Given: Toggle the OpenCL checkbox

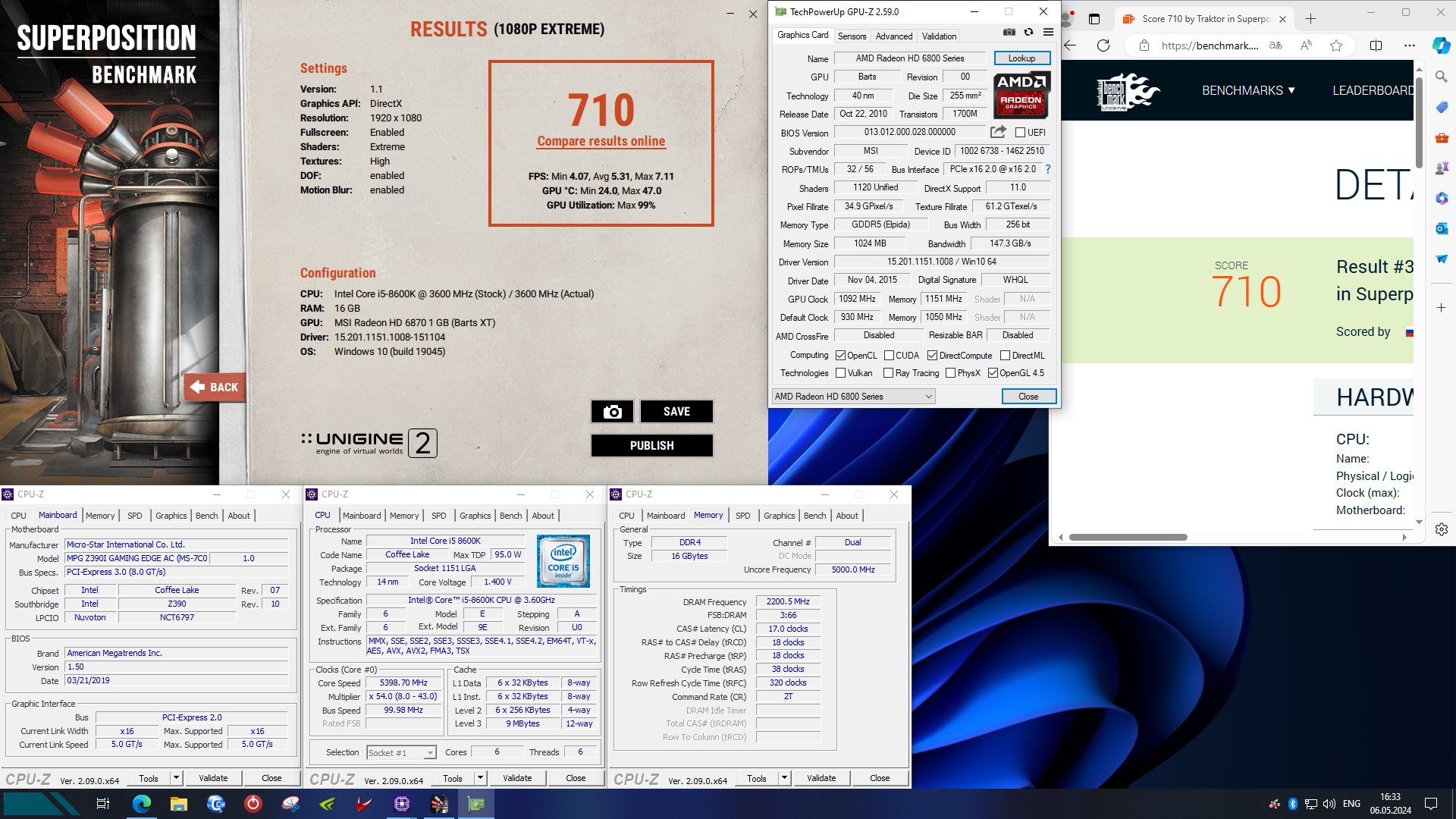Looking at the screenshot, I should coord(840,356).
